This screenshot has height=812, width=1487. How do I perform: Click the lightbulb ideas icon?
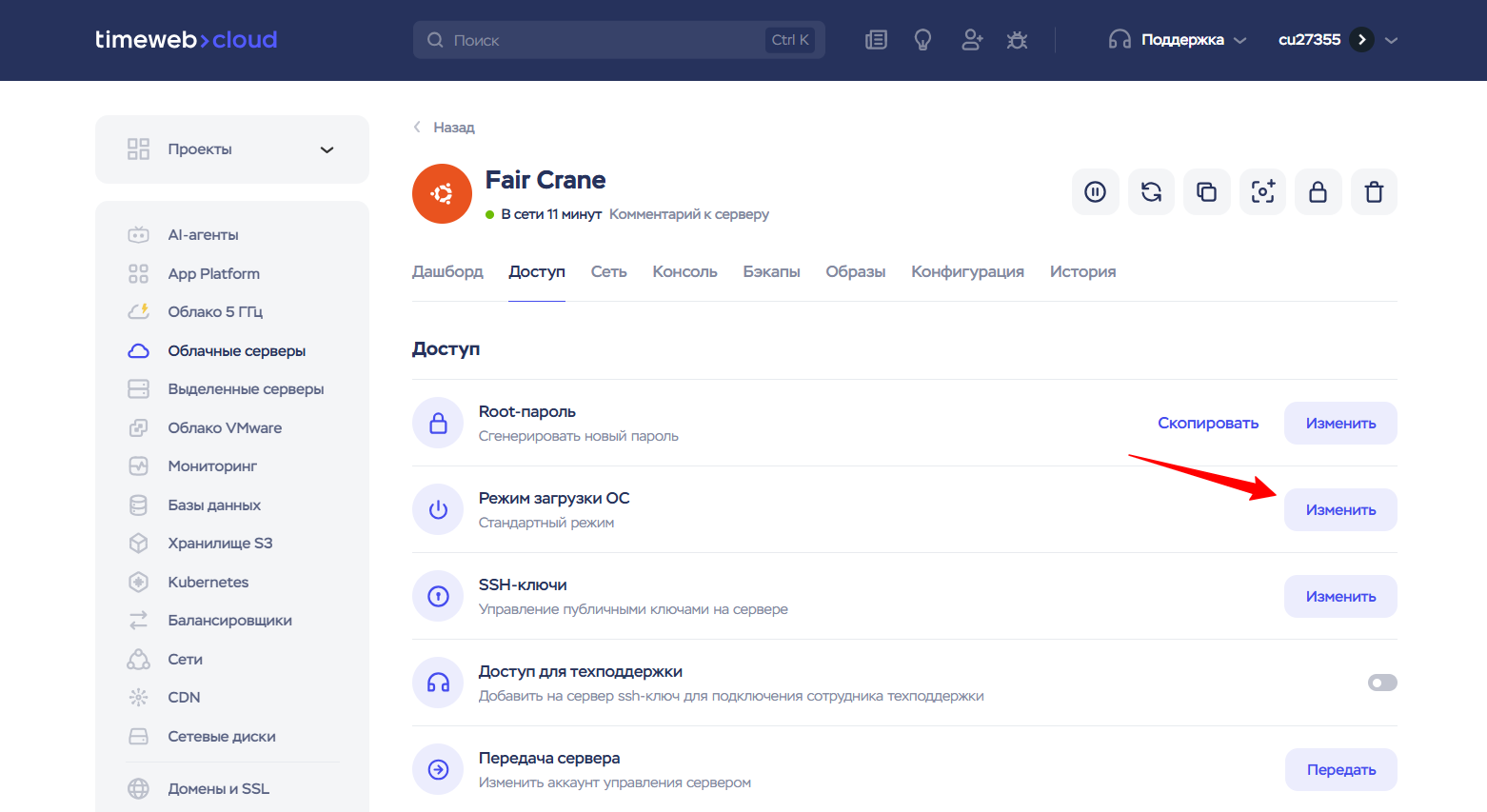pos(922,40)
